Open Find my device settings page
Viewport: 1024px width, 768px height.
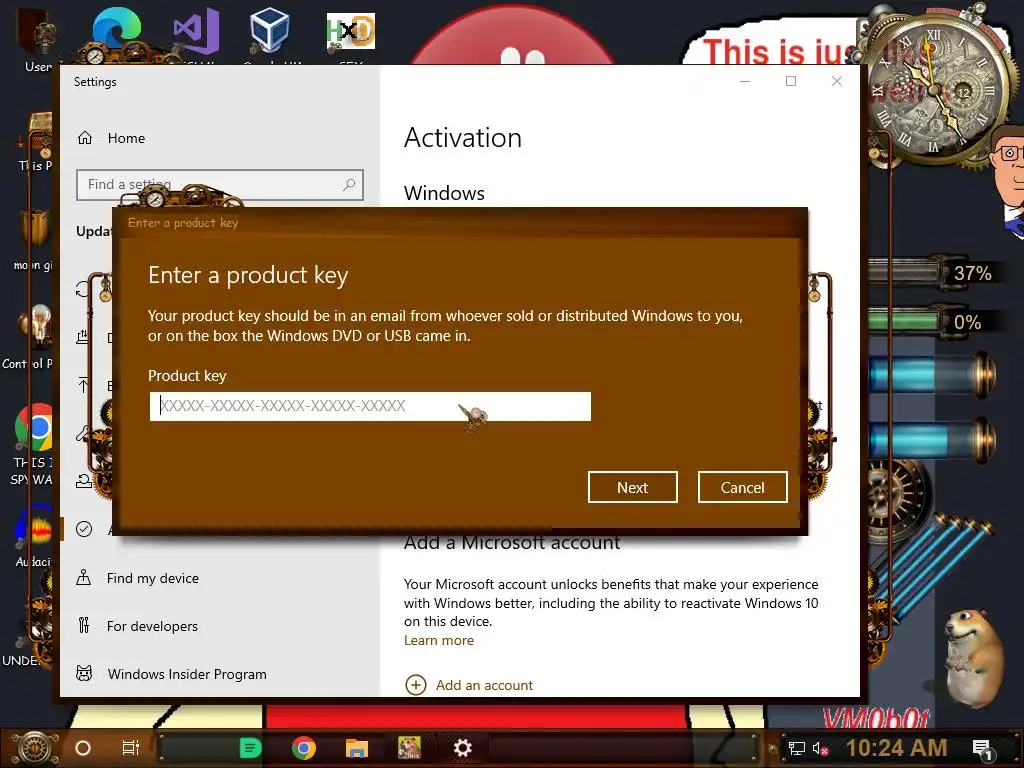tap(153, 578)
